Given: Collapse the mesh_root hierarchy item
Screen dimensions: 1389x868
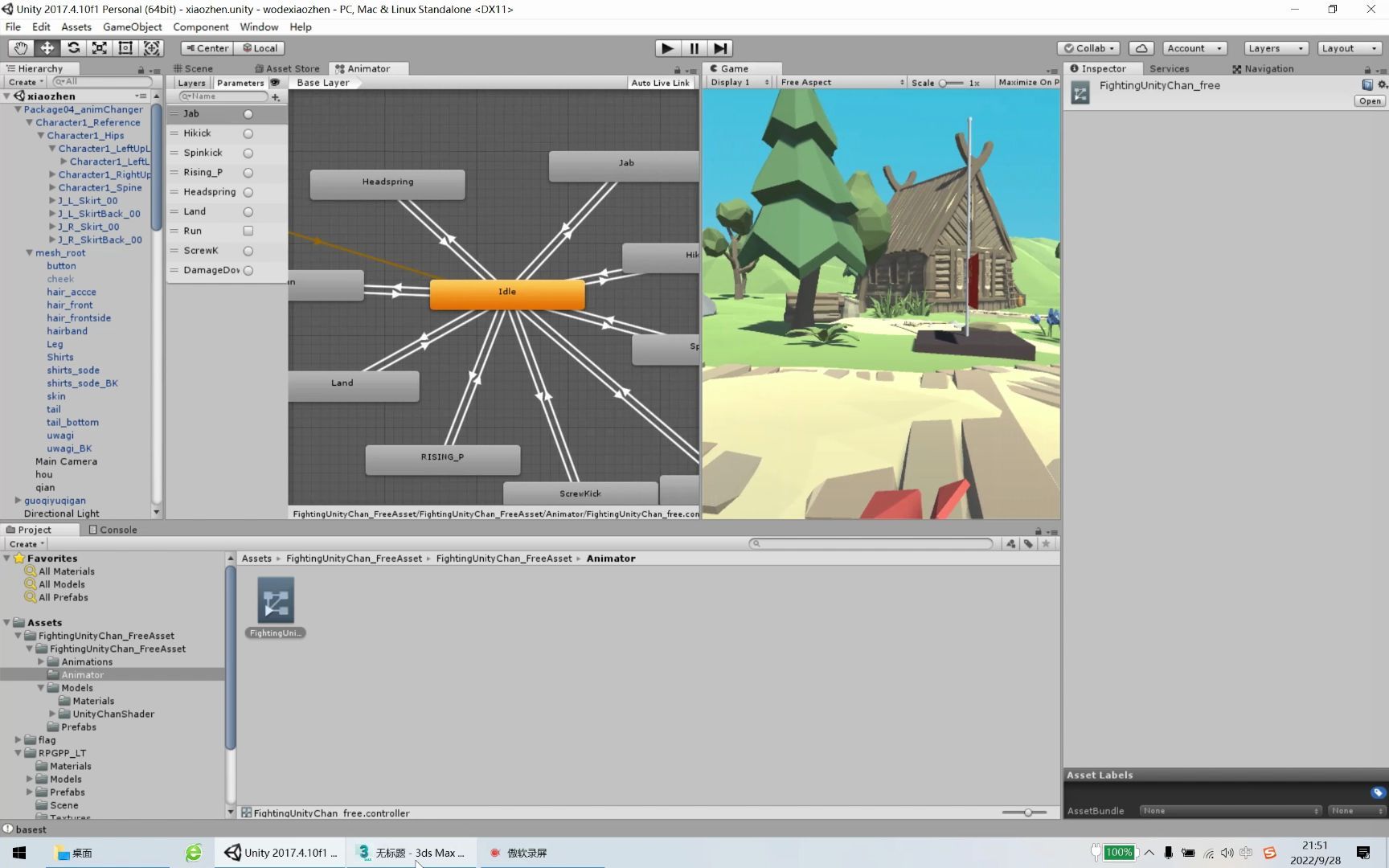Looking at the screenshot, I should pyautogui.click(x=29, y=252).
